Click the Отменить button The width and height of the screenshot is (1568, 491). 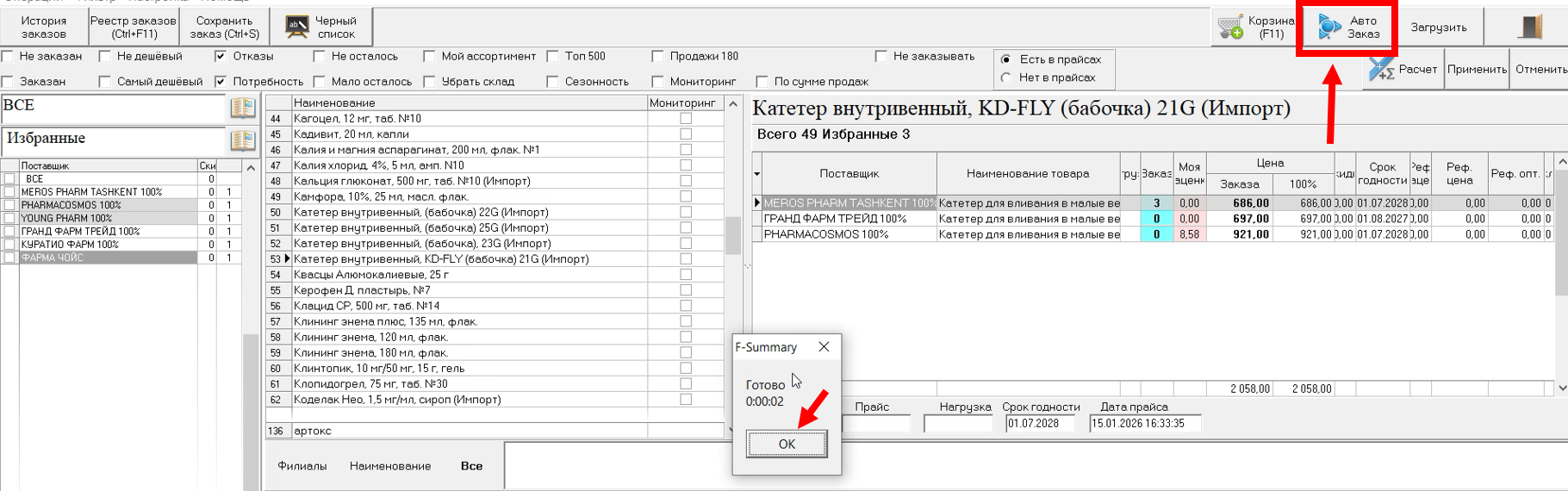[x=1540, y=69]
